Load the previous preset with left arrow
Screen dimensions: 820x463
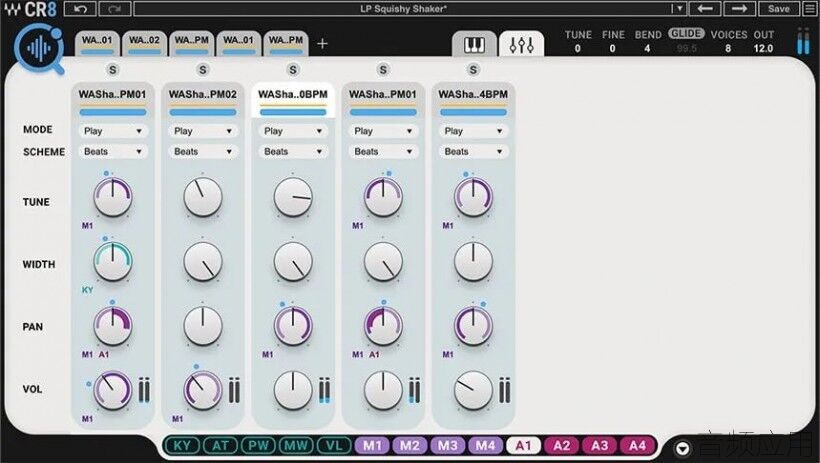(x=705, y=9)
